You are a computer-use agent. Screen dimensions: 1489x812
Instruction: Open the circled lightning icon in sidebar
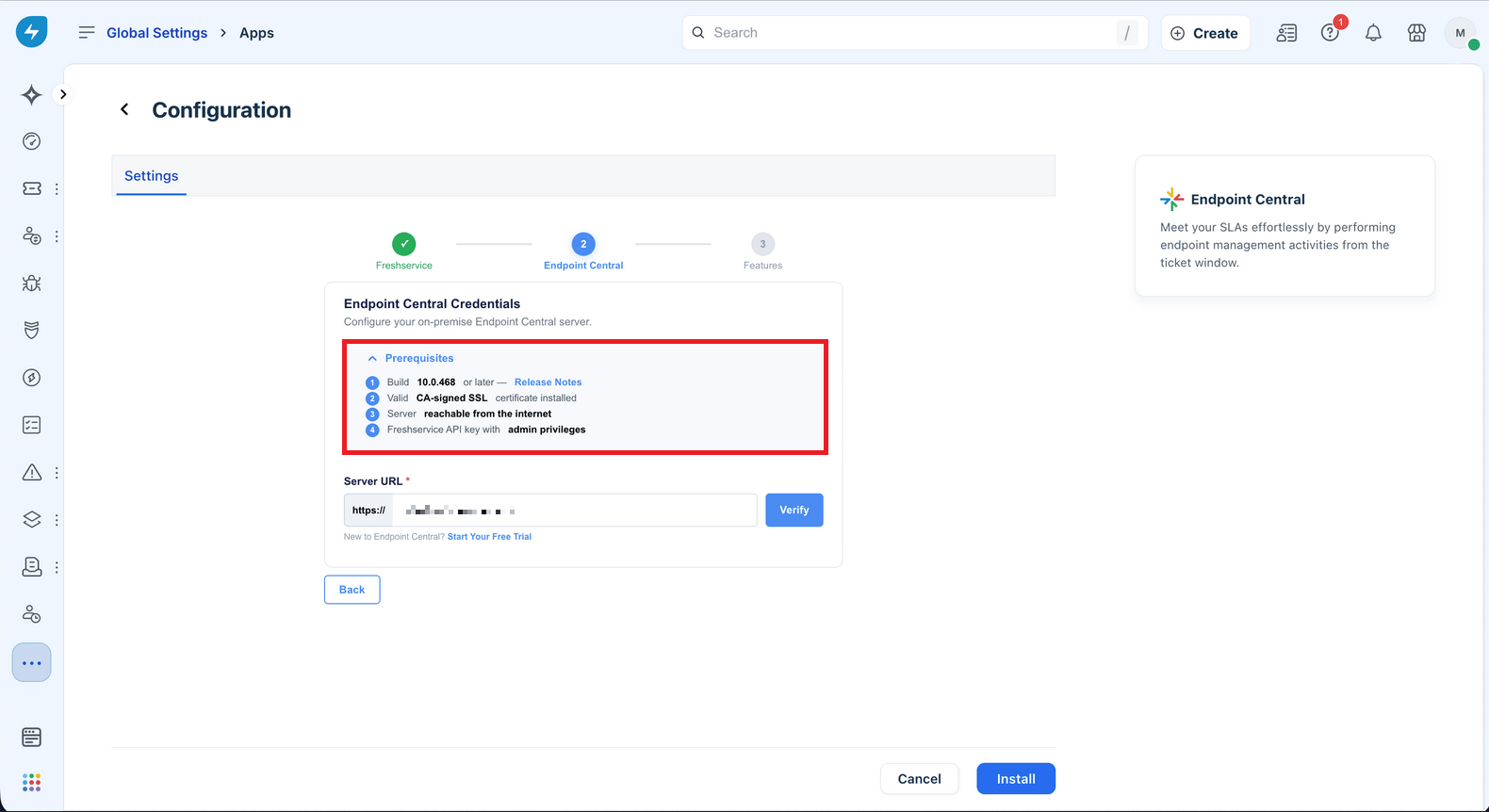click(x=31, y=378)
